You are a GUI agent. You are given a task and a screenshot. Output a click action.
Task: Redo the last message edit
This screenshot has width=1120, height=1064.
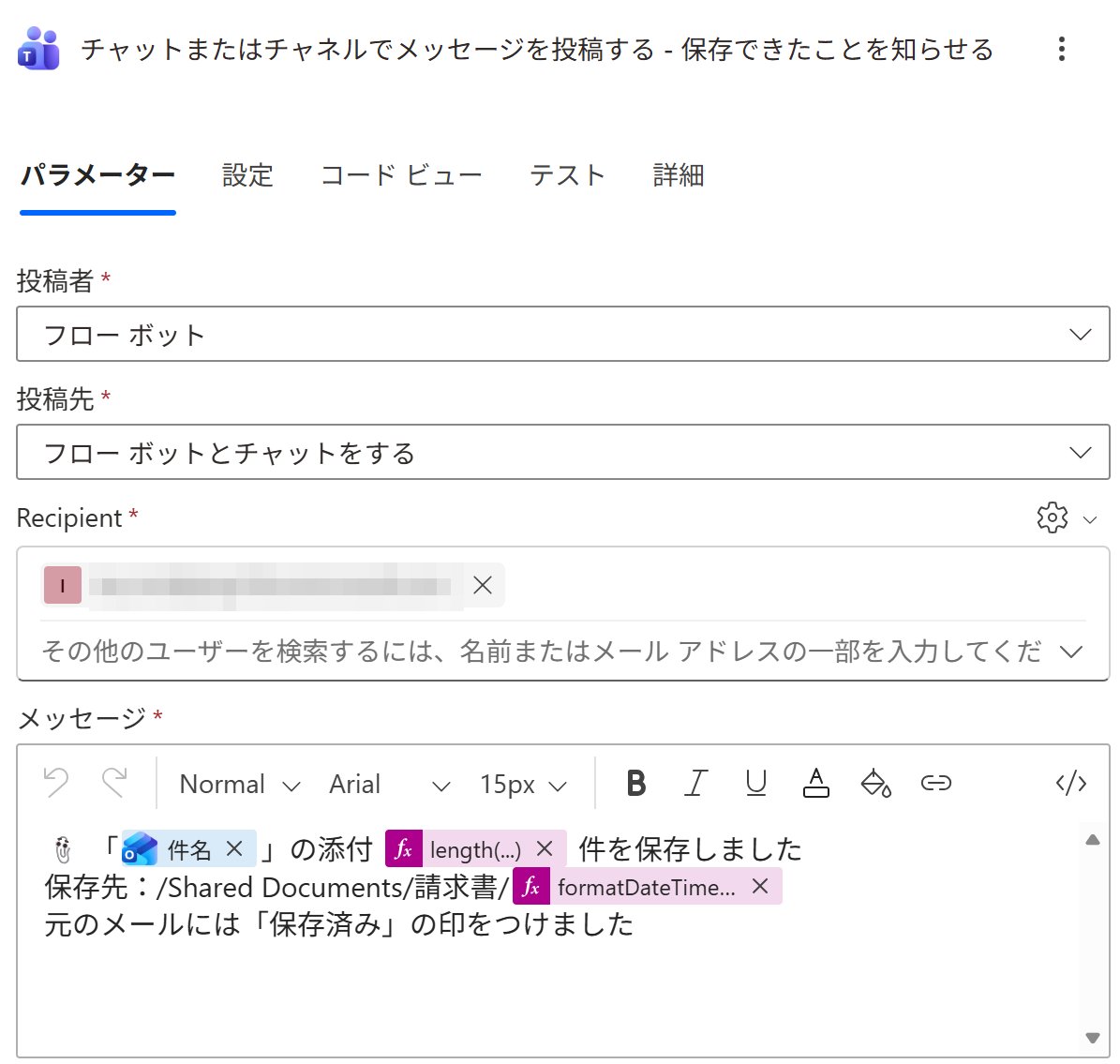click(114, 783)
